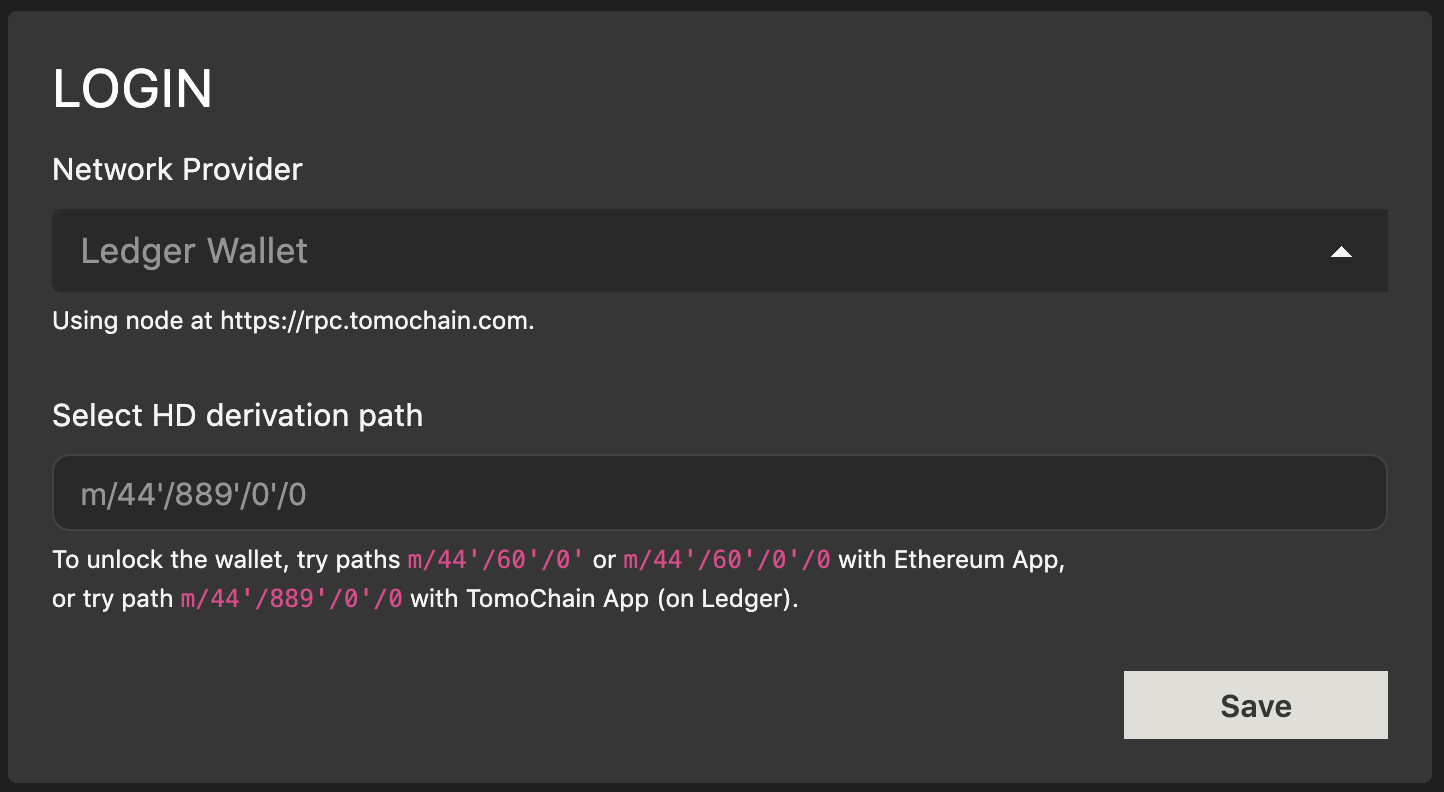Click the pink m/44'/889'/0'/0 hint path
Screen dimensions: 1444x792
pos(292,600)
